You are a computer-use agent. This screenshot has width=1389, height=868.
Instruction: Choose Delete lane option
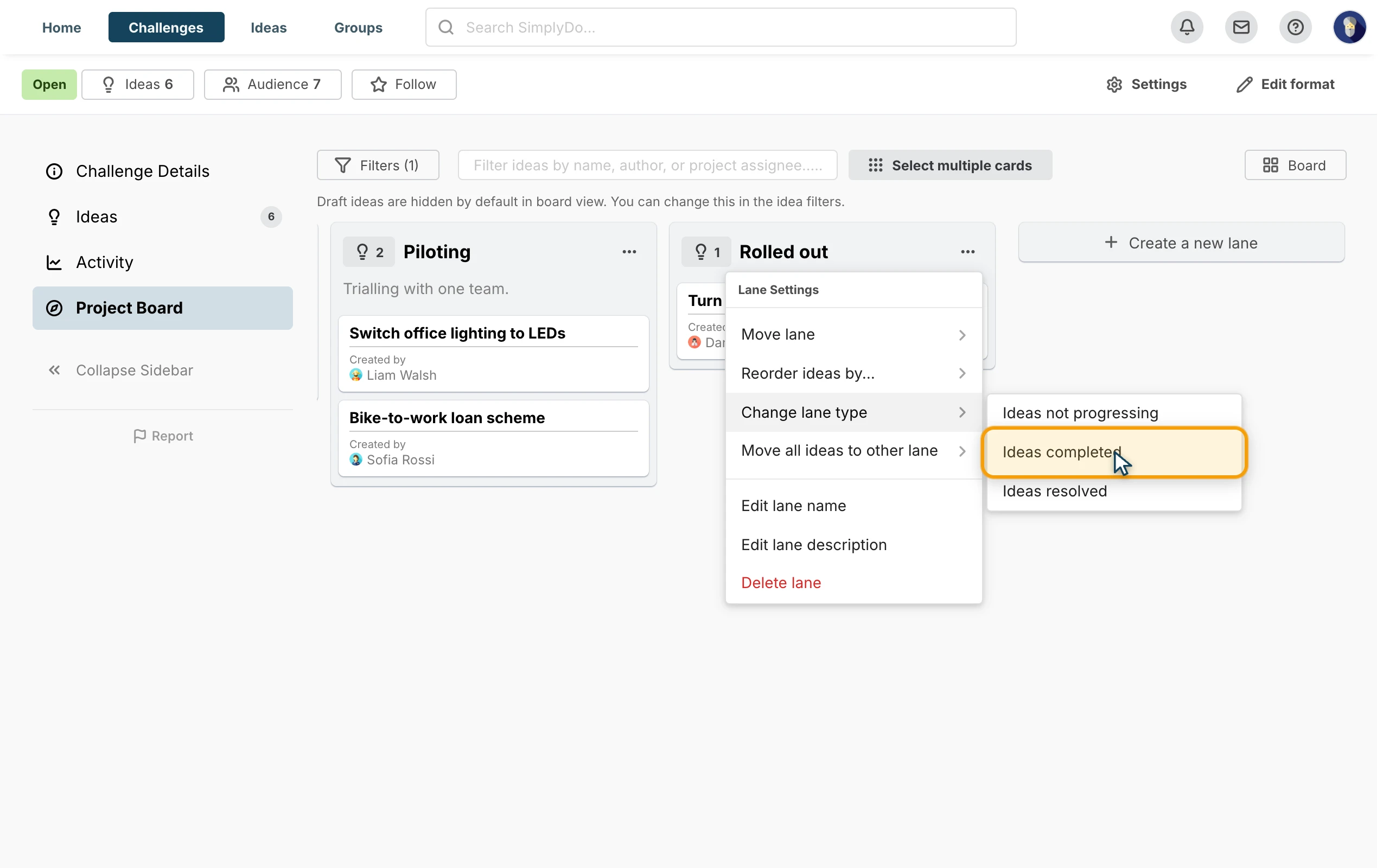pyautogui.click(x=853, y=583)
